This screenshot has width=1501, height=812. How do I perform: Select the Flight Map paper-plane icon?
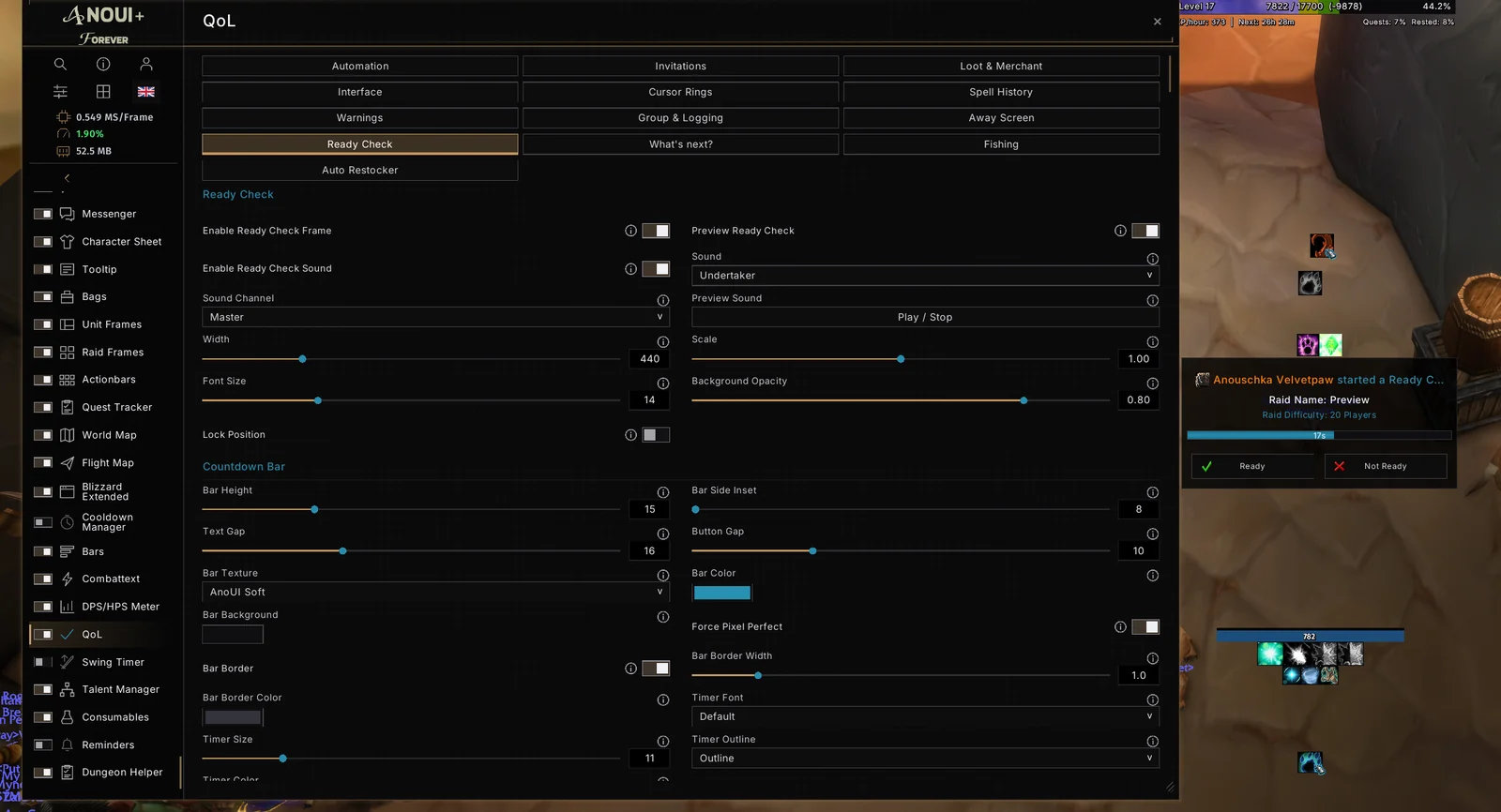pos(67,463)
